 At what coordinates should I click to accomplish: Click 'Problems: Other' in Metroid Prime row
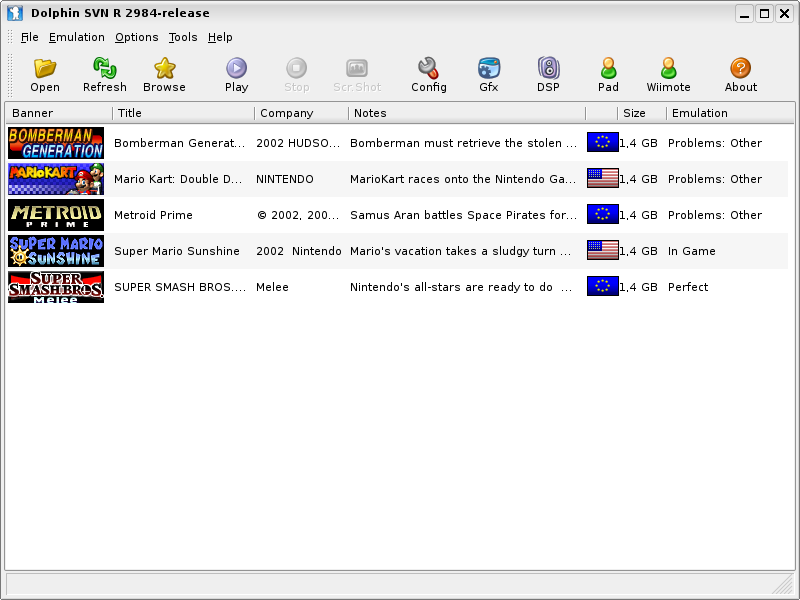(715, 215)
